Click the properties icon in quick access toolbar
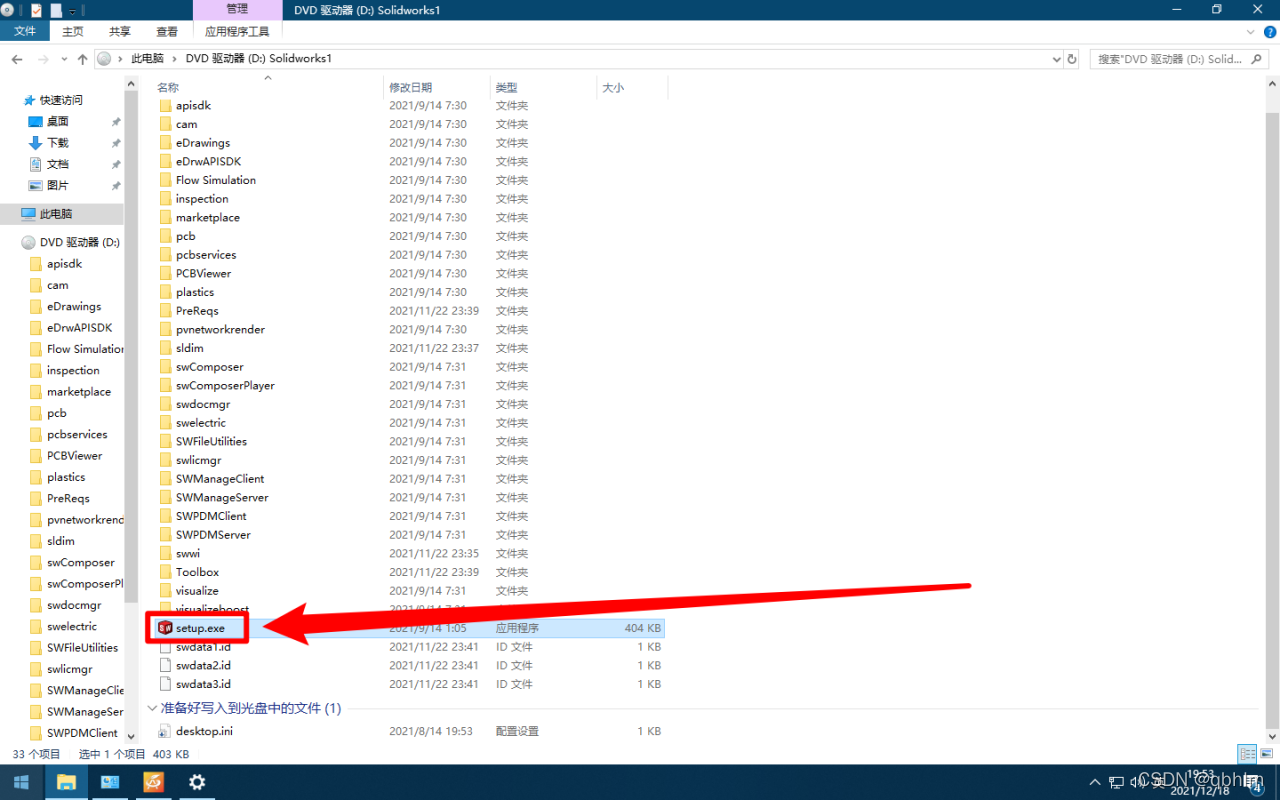Screen dimensions: 1280x800 (x=37, y=10)
